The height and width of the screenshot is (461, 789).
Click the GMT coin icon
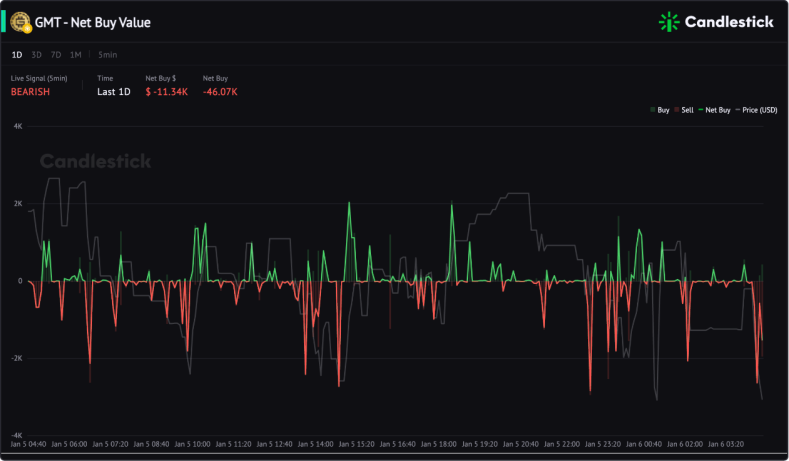click(x=21, y=23)
